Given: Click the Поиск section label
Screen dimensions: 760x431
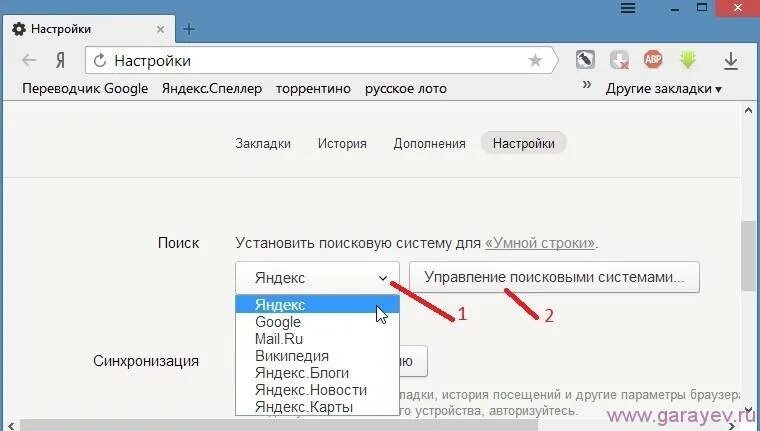Looking at the screenshot, I should pos(178,242).
